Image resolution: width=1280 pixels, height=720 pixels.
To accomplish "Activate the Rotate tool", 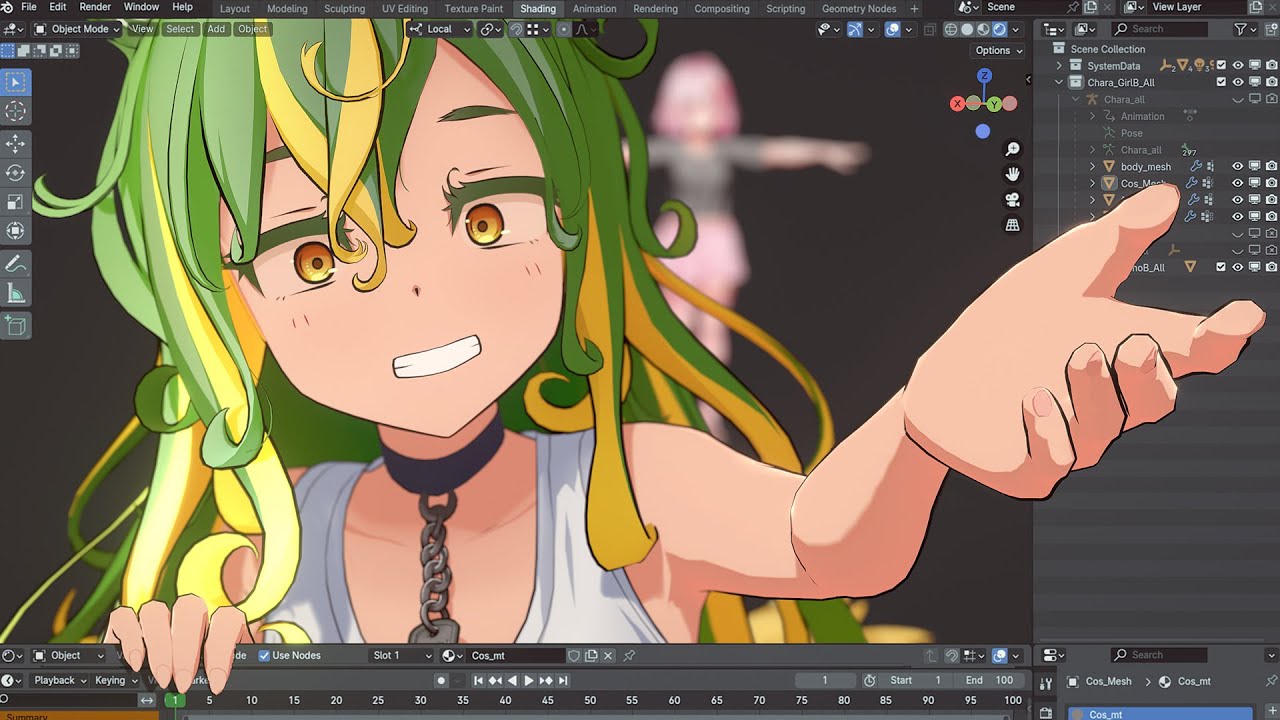I will point(16,173).
